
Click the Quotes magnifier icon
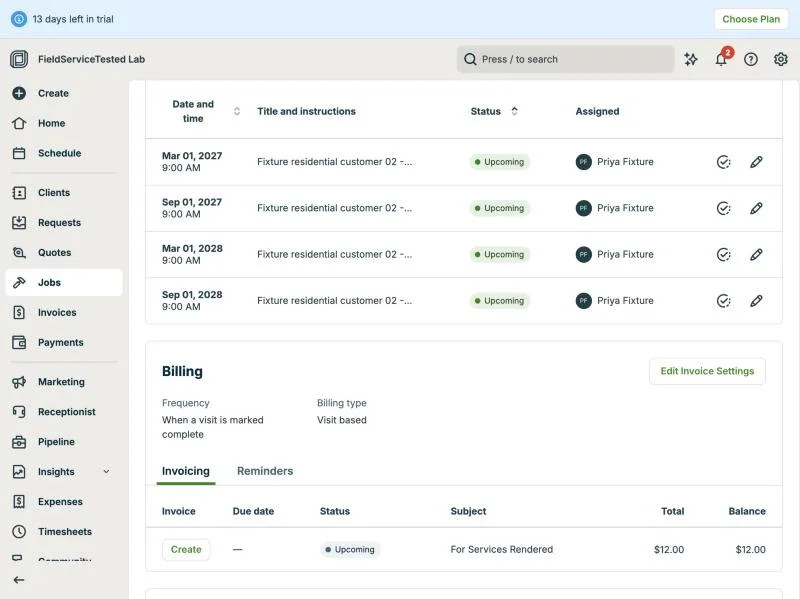(x=19, y=253)
